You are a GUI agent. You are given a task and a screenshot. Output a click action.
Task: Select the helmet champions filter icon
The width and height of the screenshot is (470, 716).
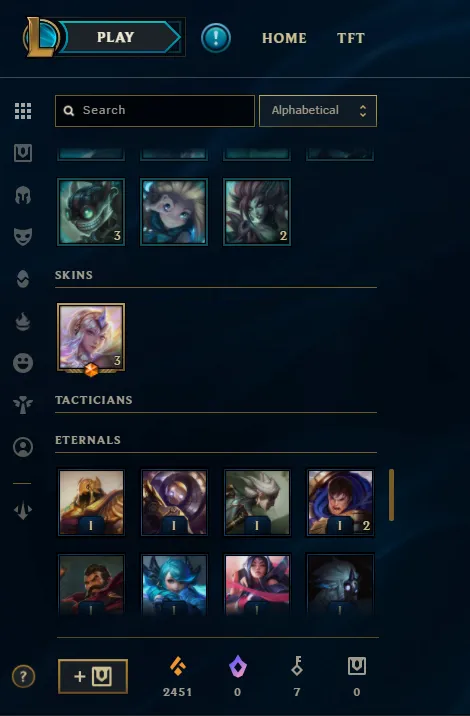[23, 195]
